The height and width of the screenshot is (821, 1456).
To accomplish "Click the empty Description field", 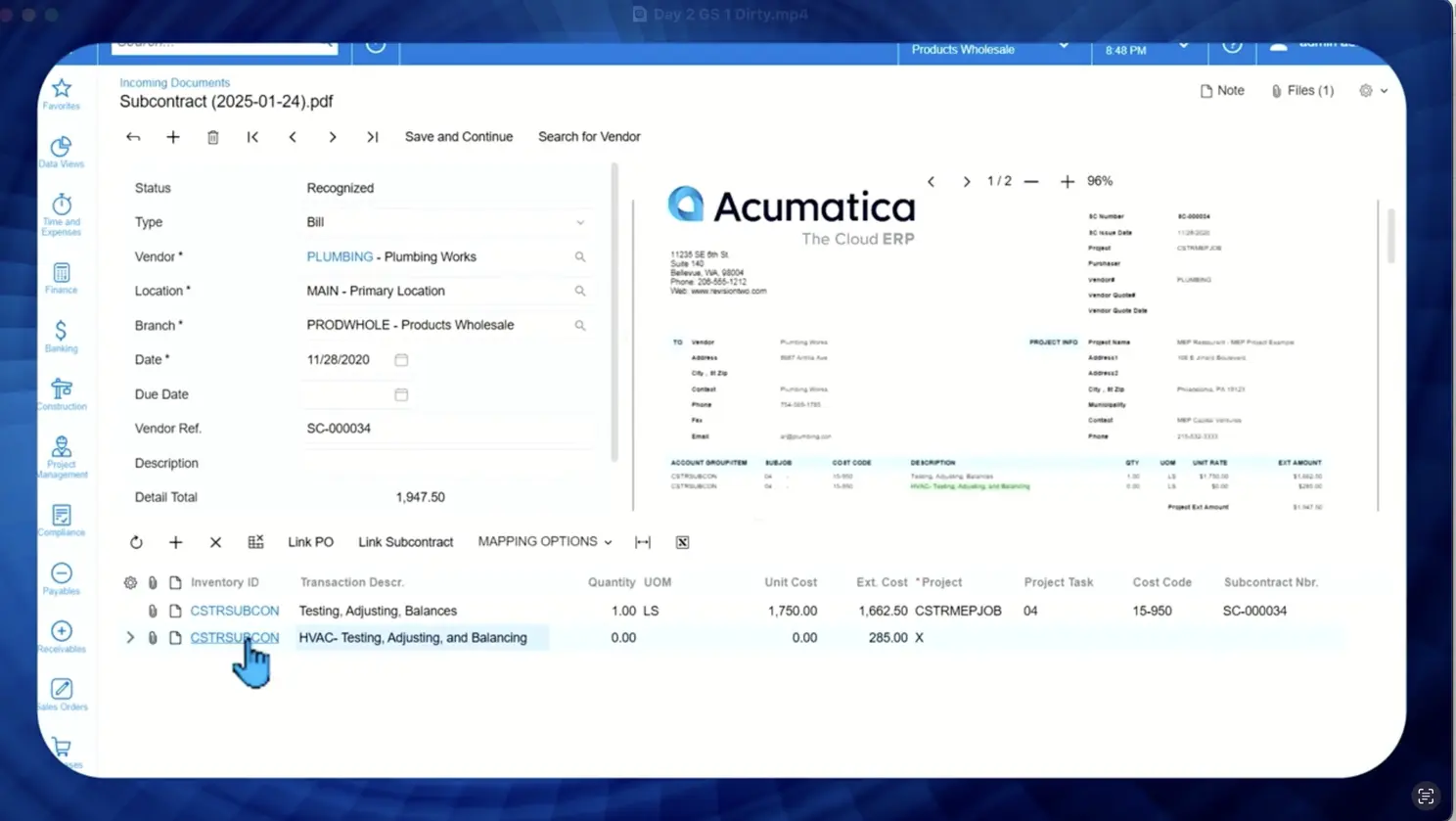I will tap(447, 463).
